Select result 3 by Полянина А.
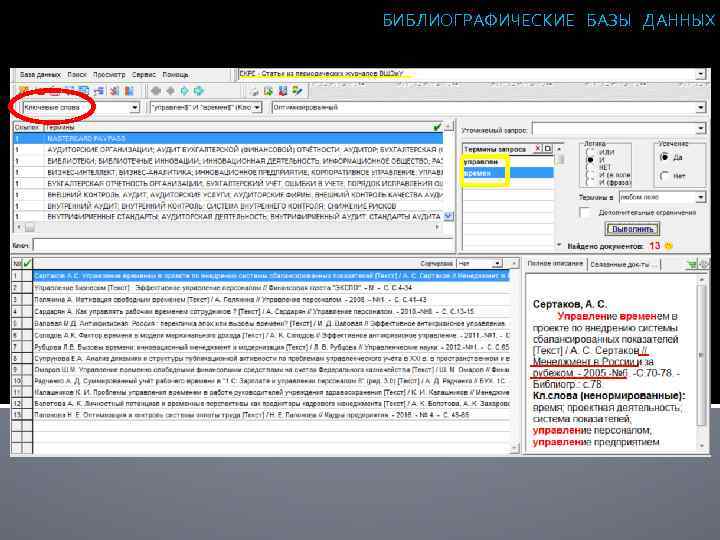This screenshot has width=720, height=540. coord(271,299)
